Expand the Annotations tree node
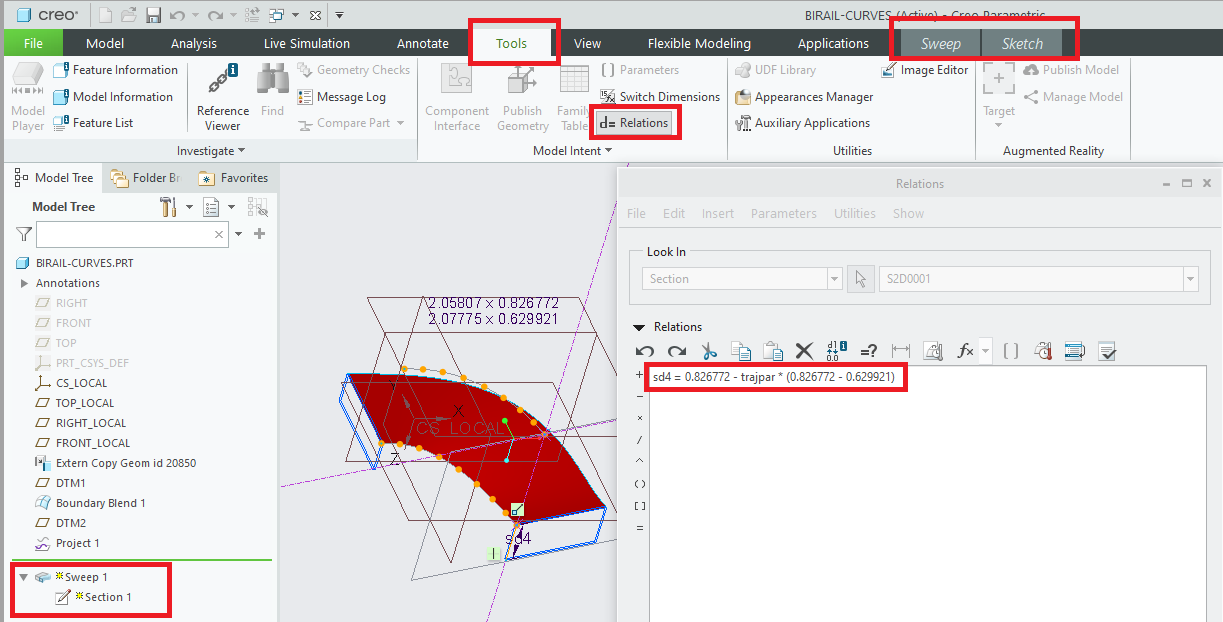The height and width of the screenshot is (622, 1223). click(24, 283)
